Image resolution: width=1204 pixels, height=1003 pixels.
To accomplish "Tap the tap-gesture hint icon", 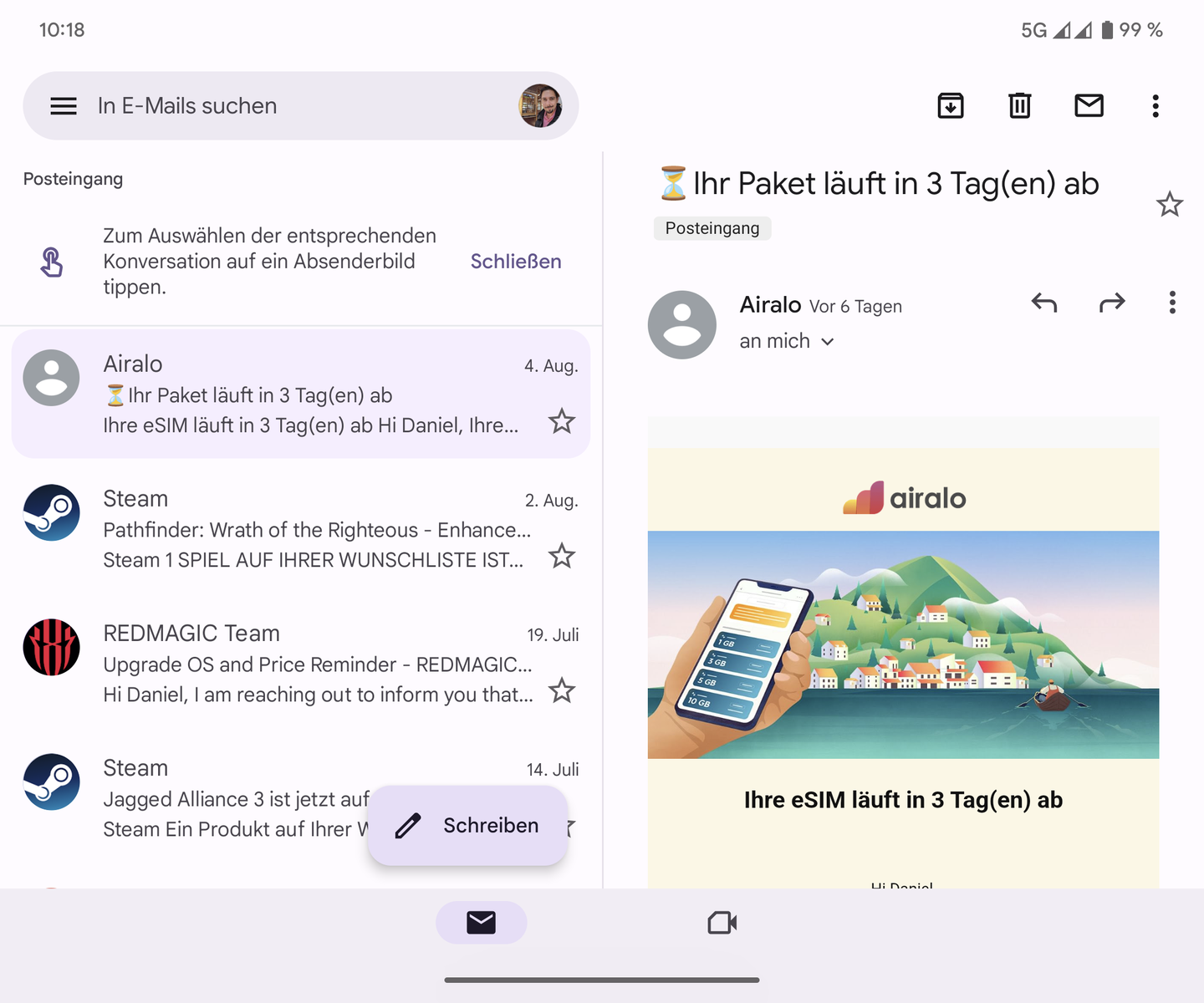I will 52,262.
